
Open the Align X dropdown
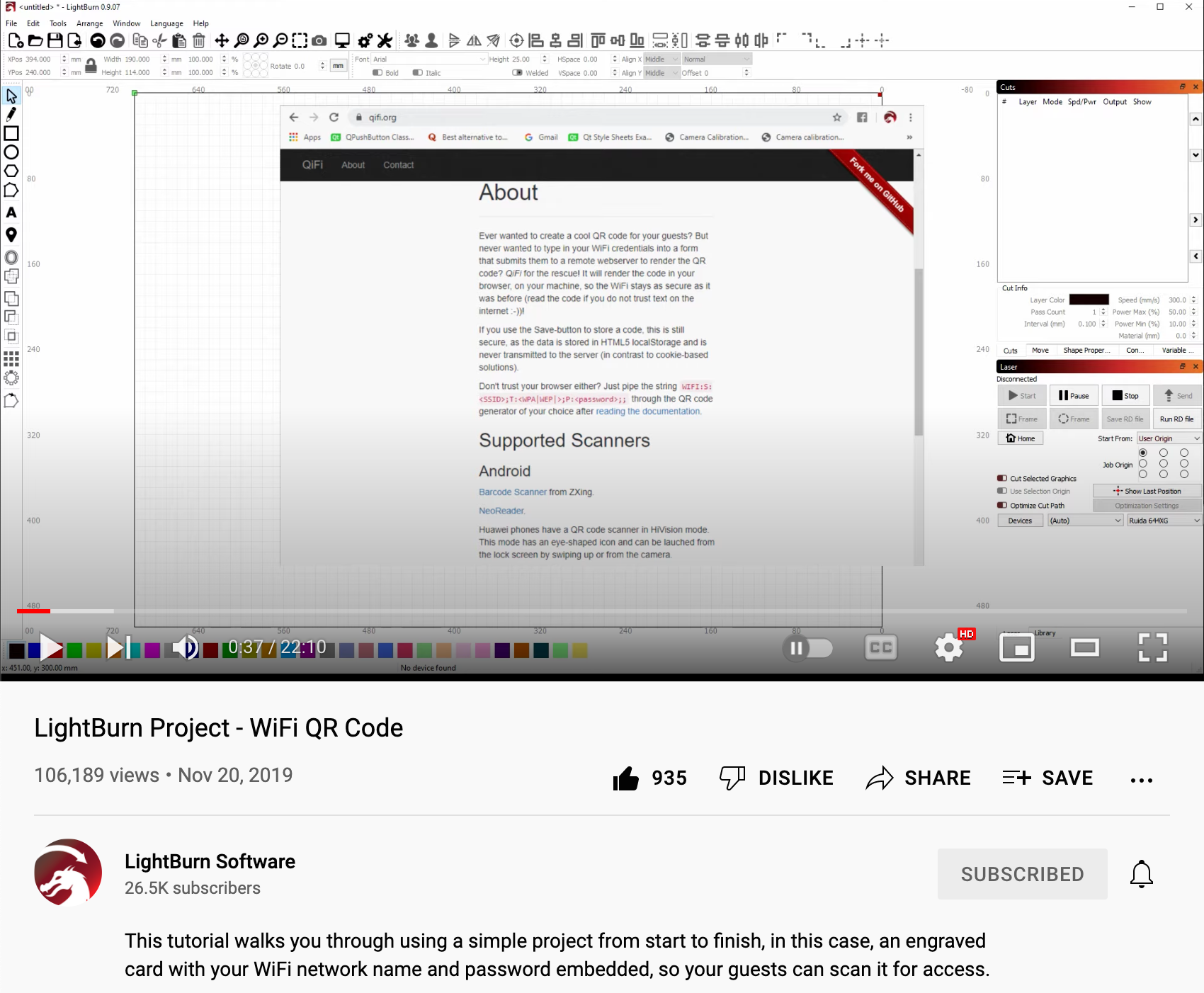(661, 59)
